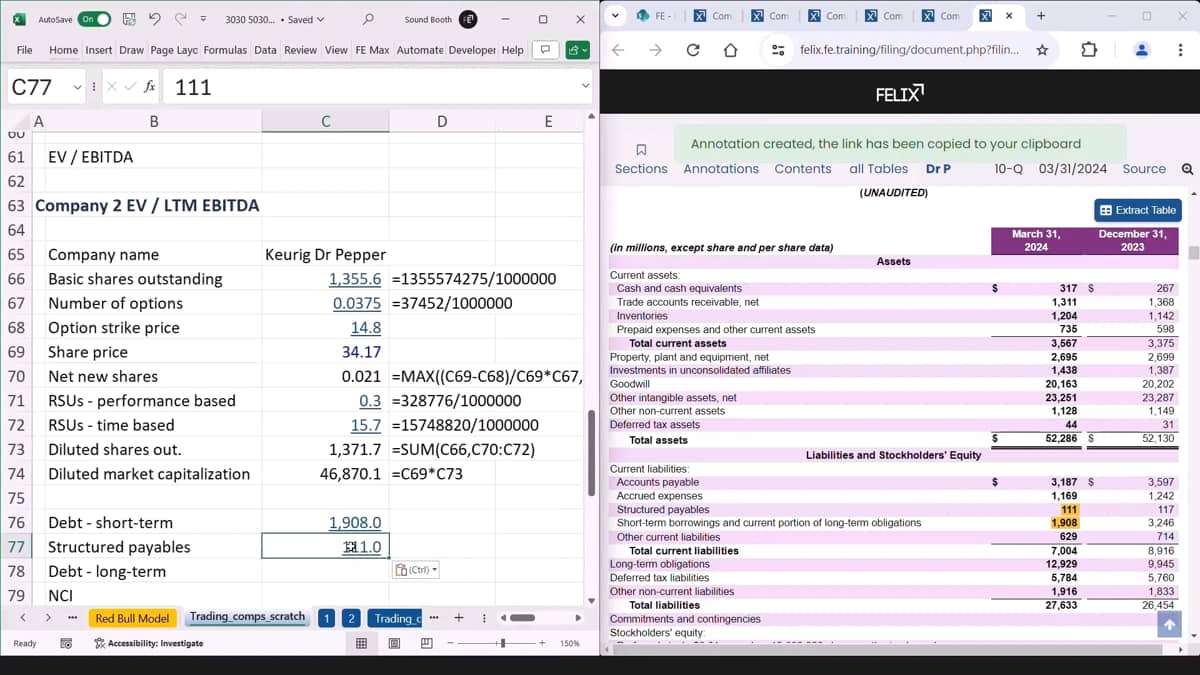Add a new sheet with plus icon

pos(459,617)
